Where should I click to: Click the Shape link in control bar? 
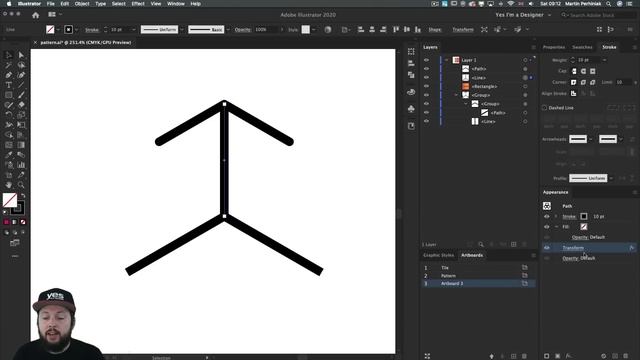pos(435,29)
